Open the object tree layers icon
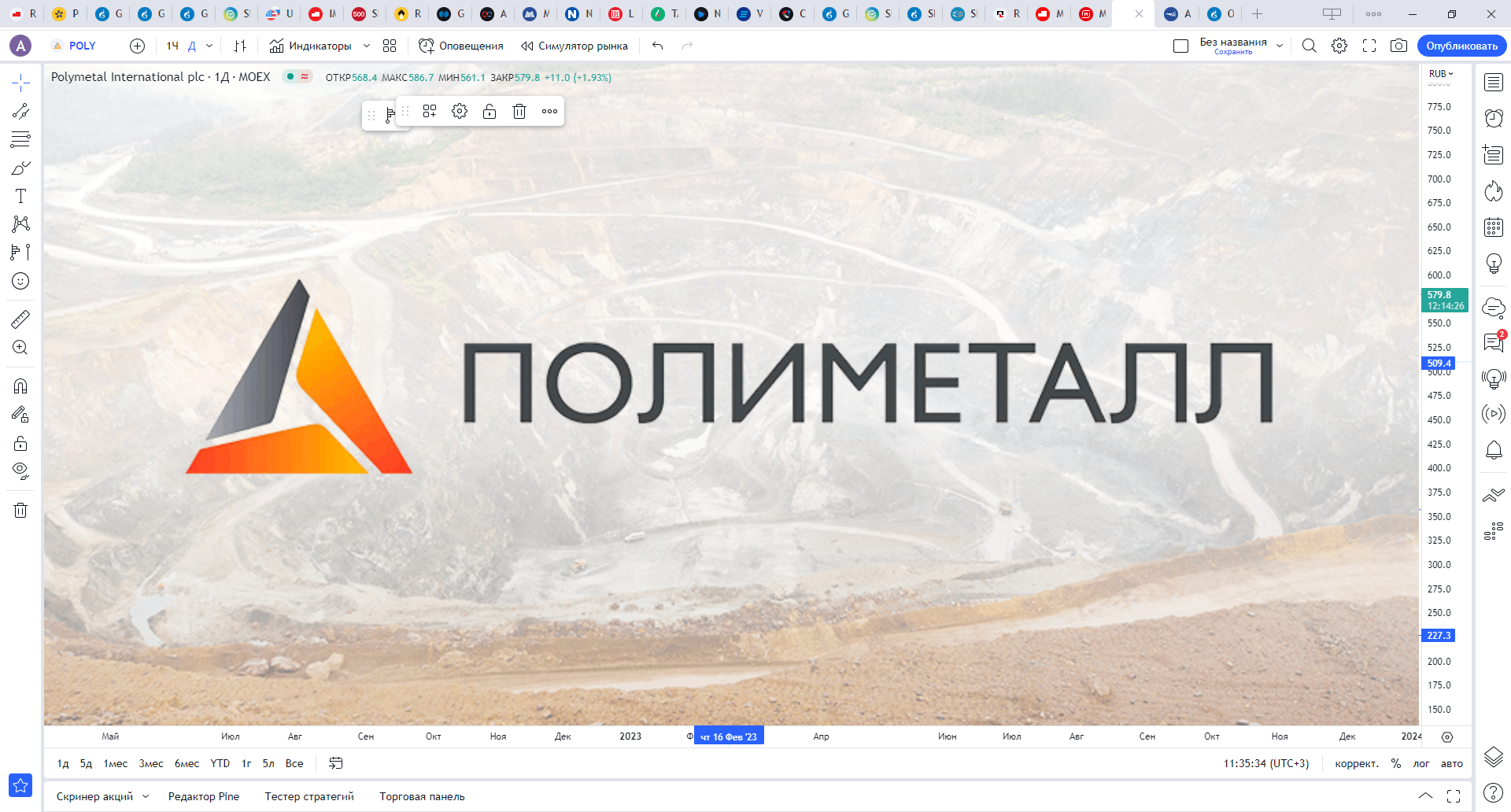 [x=1494, y=756]
